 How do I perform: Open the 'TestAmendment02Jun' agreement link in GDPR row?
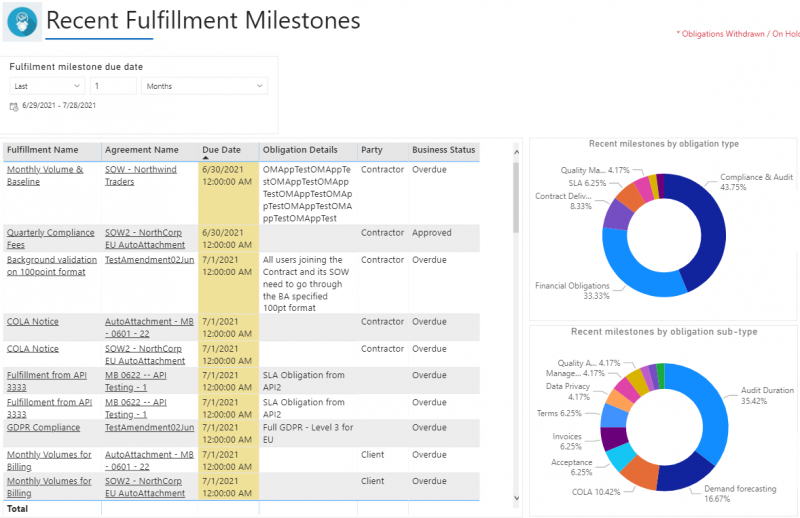pos(149,427)
